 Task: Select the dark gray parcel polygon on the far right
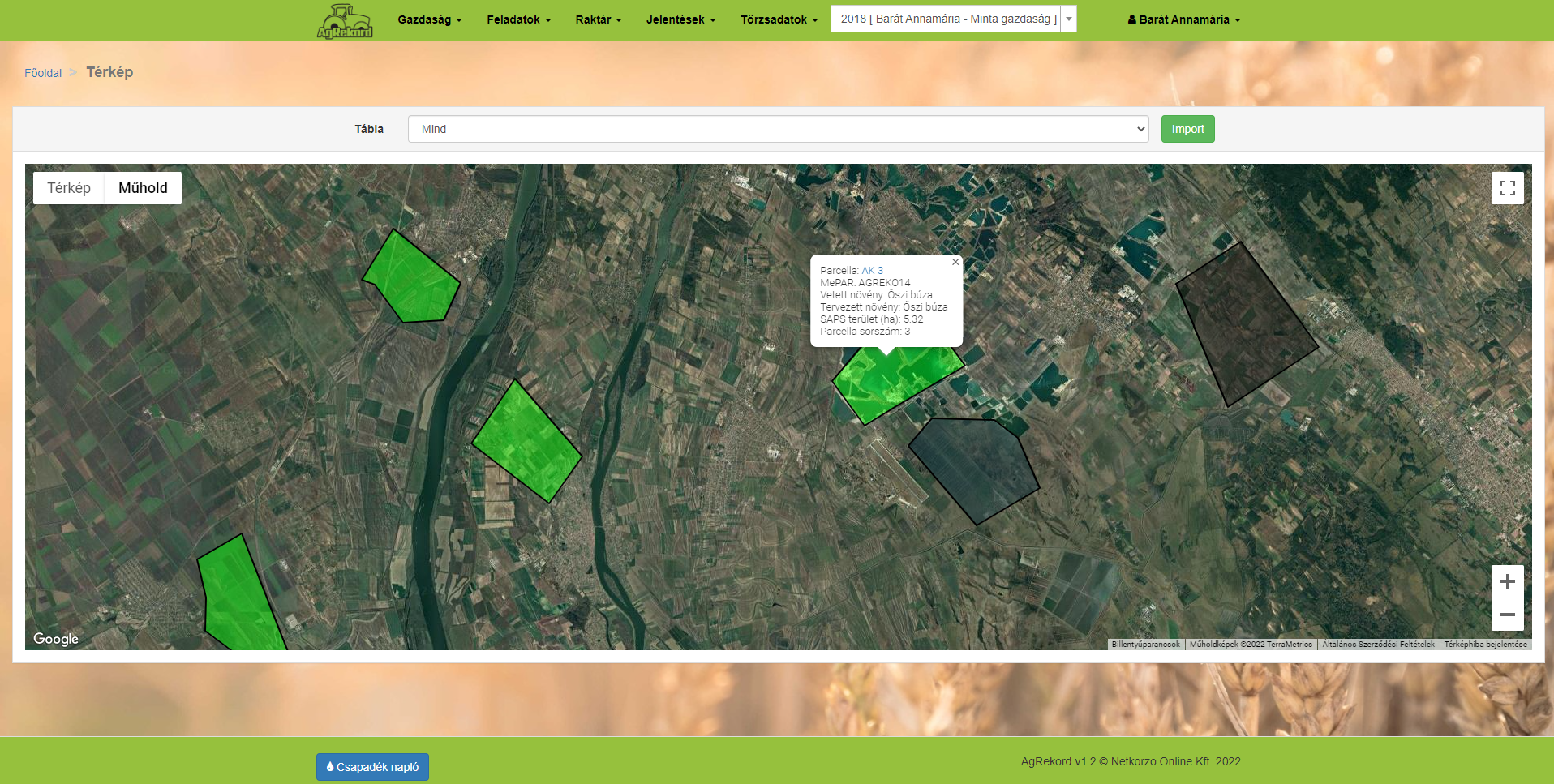pos(1241,324)
